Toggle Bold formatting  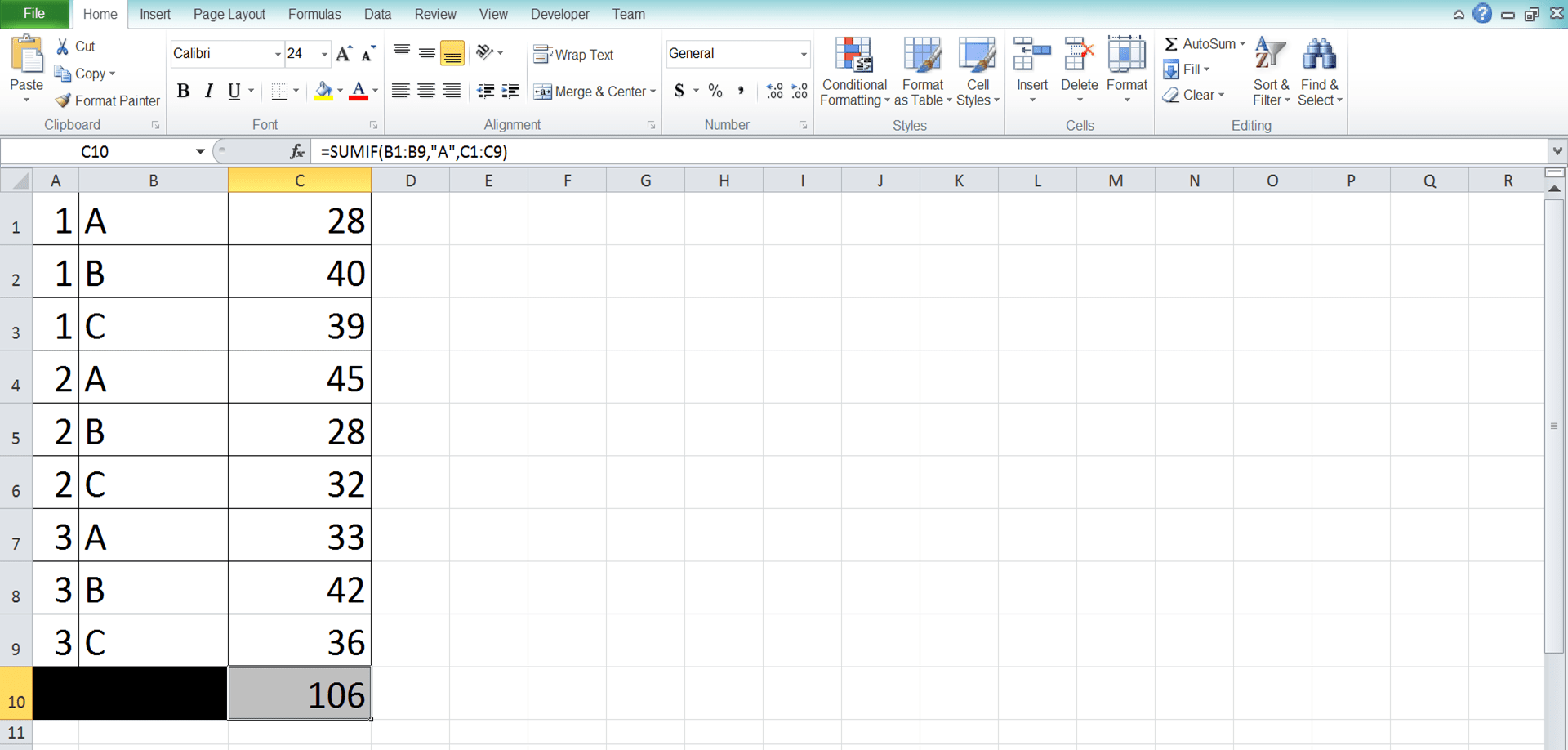pos(183,91)
